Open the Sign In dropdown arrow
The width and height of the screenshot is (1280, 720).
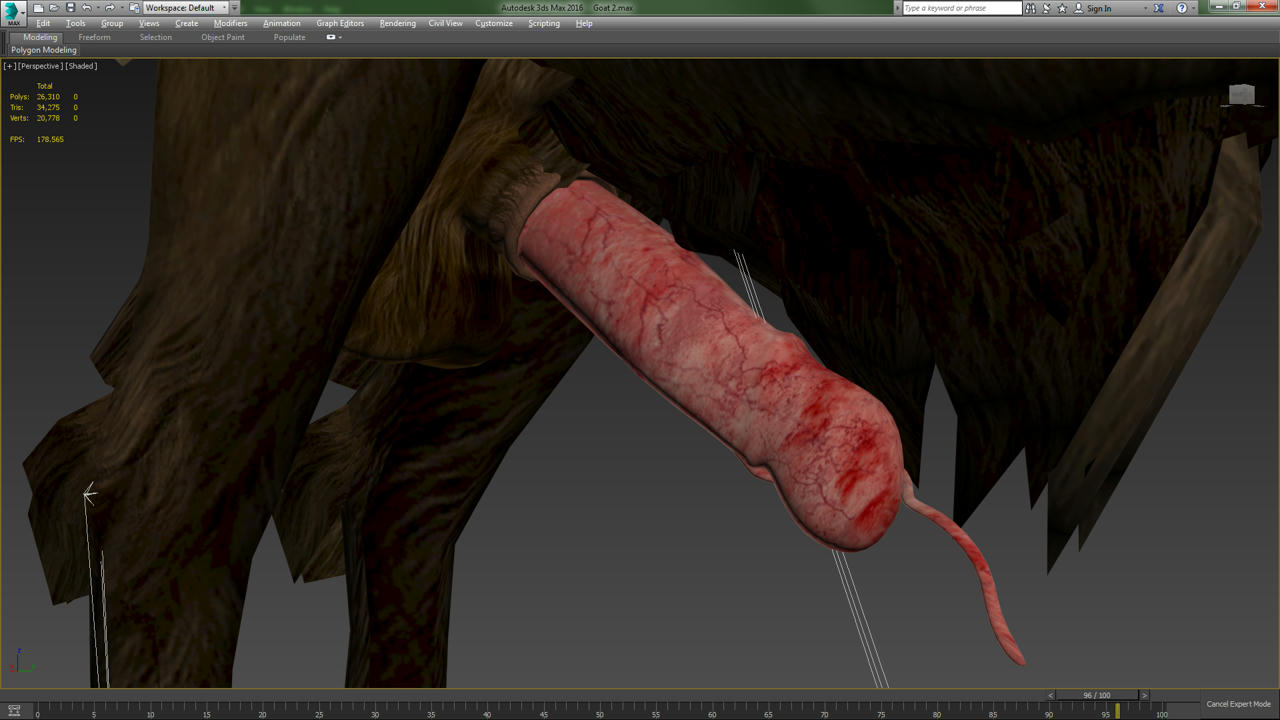tap(1146, 8)
